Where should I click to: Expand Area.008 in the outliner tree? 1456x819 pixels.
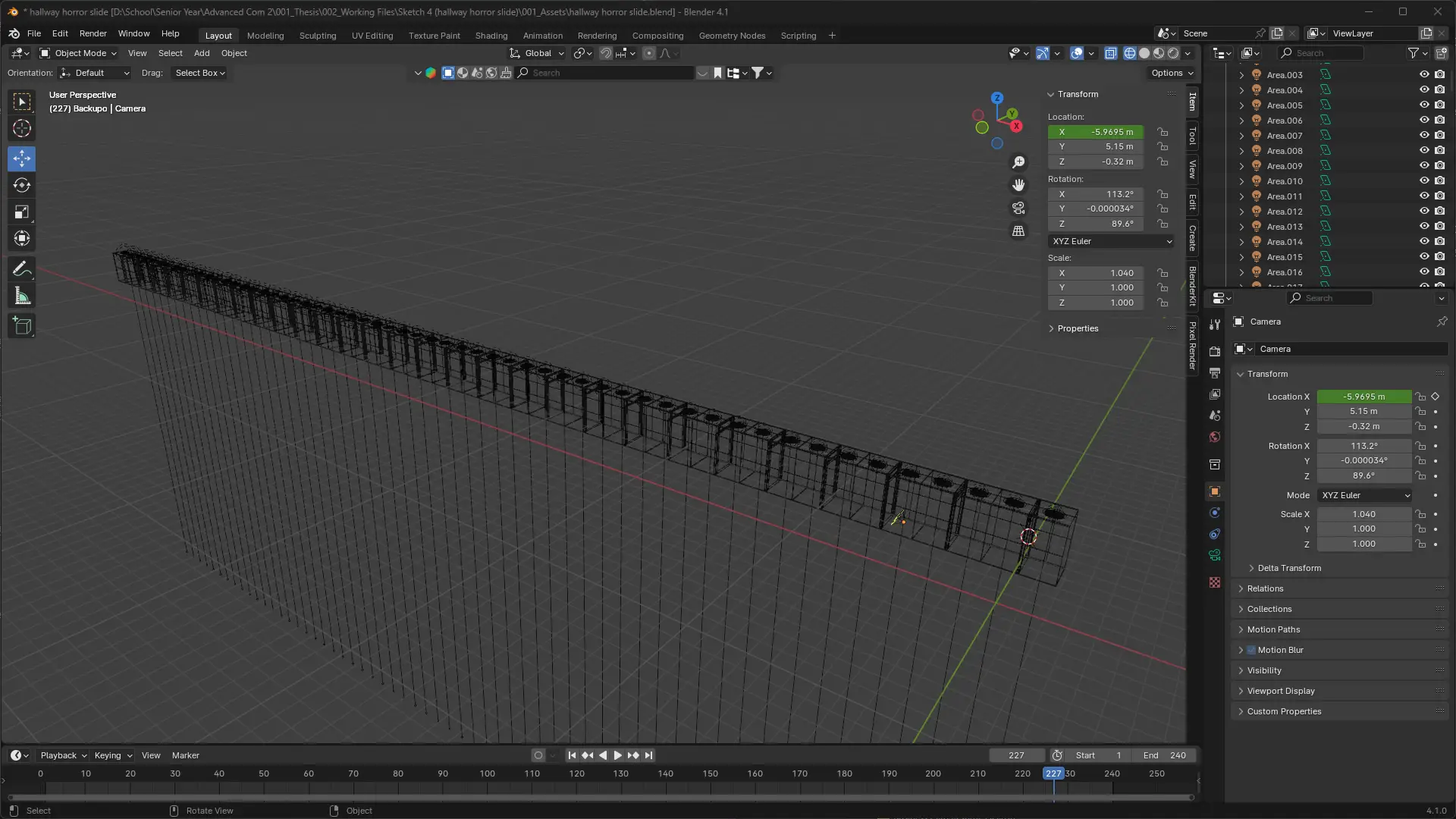click(x=1241, y=151)
